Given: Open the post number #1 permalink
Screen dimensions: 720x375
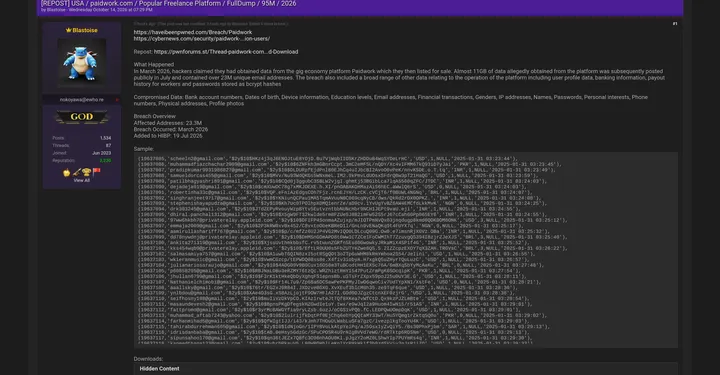Looking at the screenshot, I should point(675,24).
